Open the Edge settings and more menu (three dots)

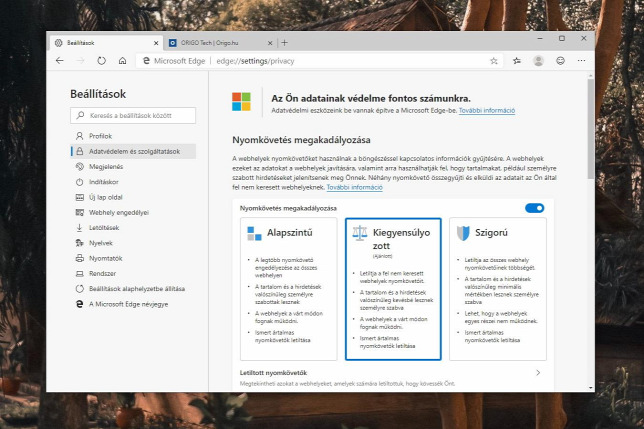tap(581, 61)
